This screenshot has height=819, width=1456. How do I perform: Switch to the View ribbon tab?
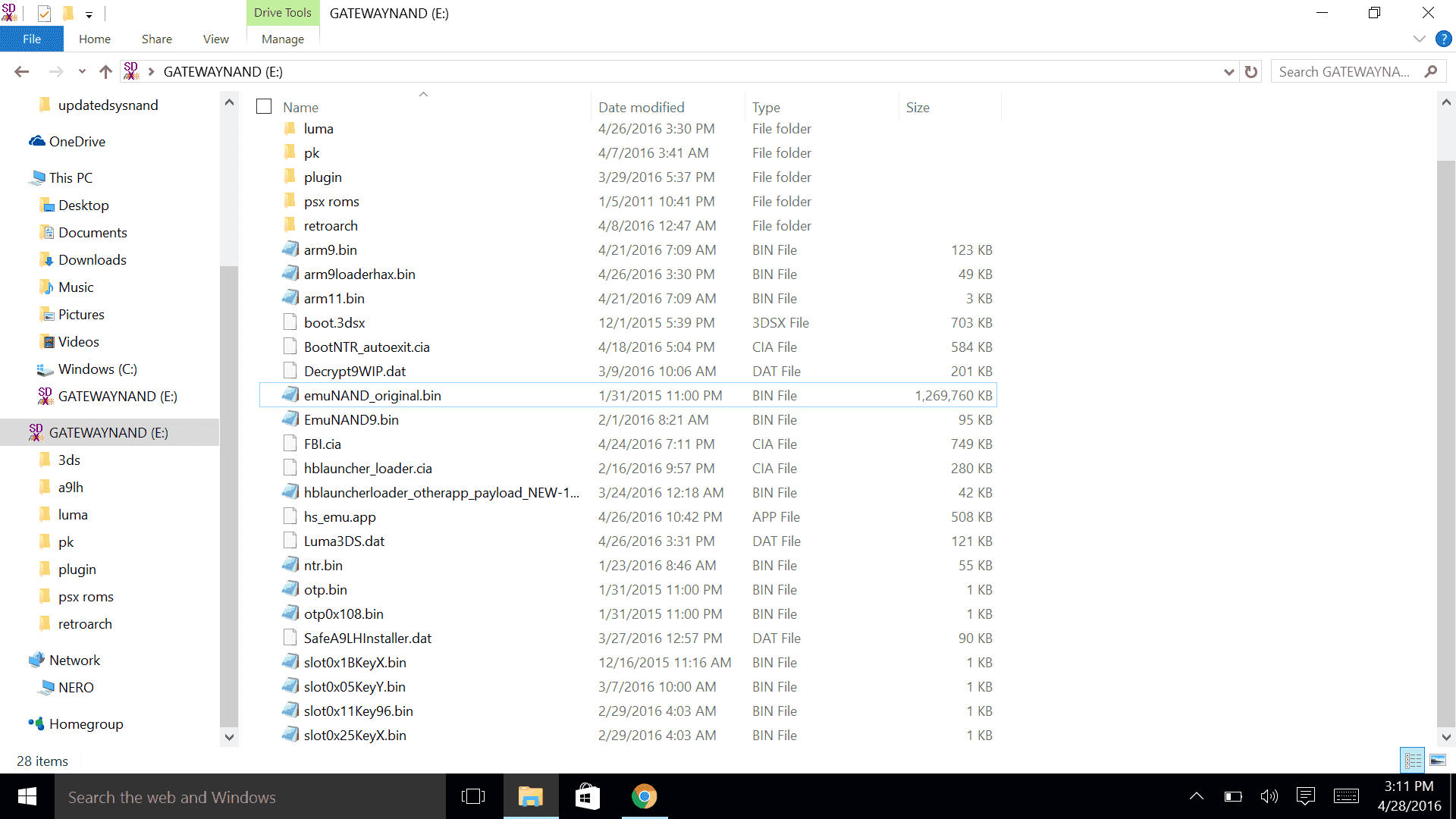click(216, 39)
